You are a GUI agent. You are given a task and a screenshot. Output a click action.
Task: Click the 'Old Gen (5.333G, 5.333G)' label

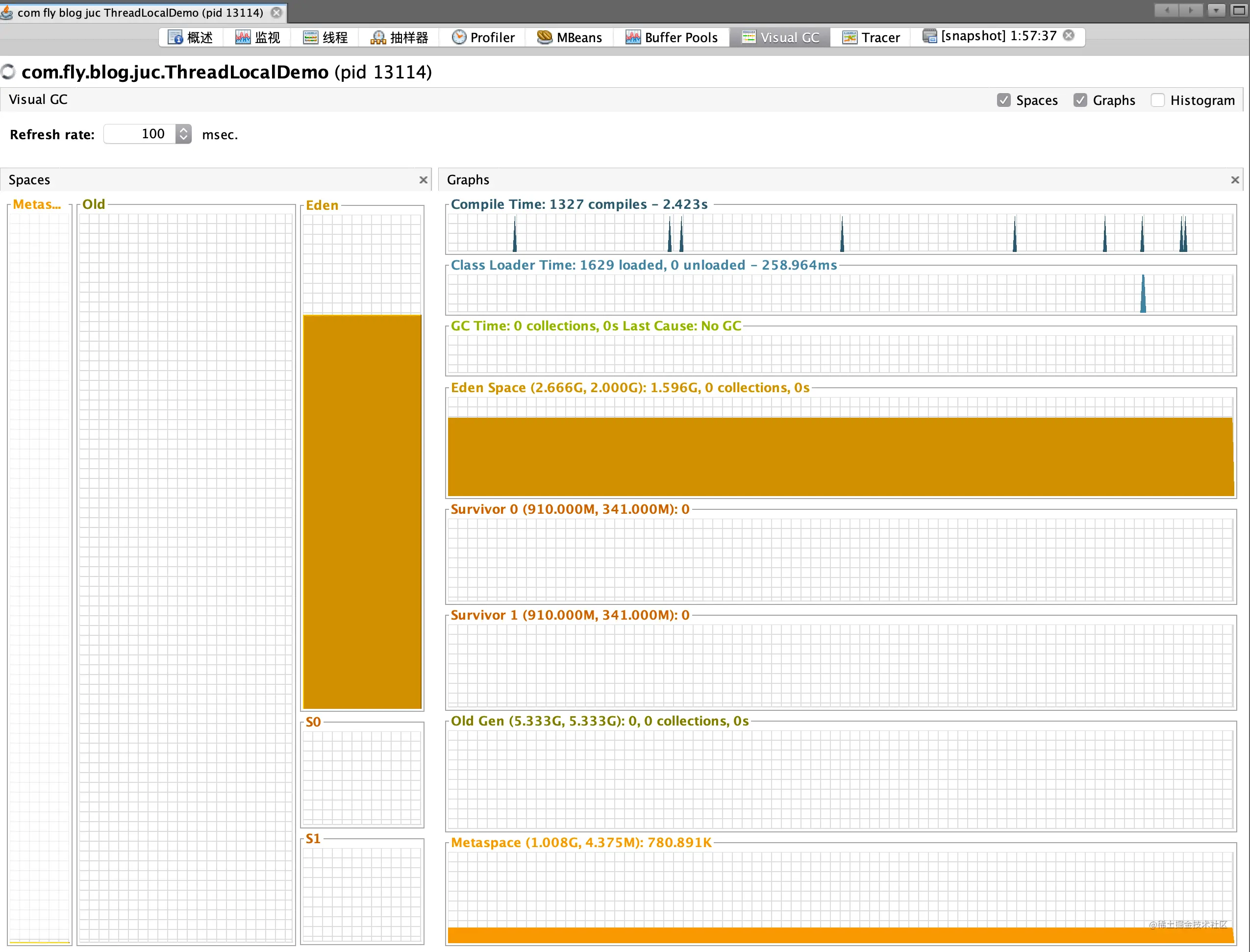pyautogui.click(x=600, y=721)
